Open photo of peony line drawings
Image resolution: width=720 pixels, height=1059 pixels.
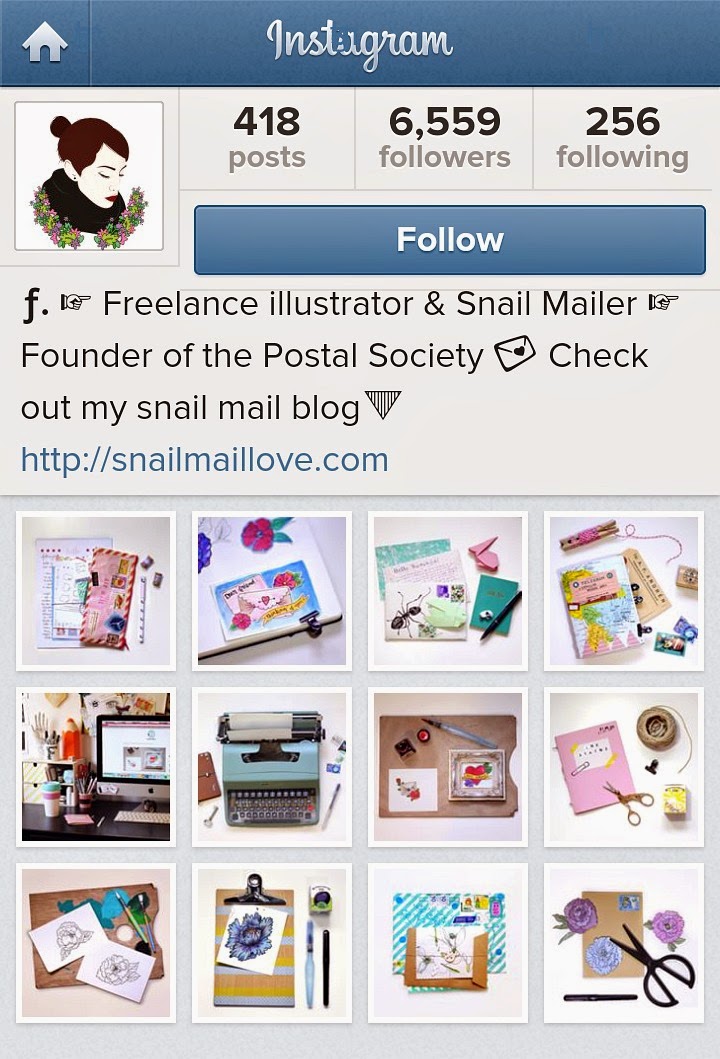point(96,943)
